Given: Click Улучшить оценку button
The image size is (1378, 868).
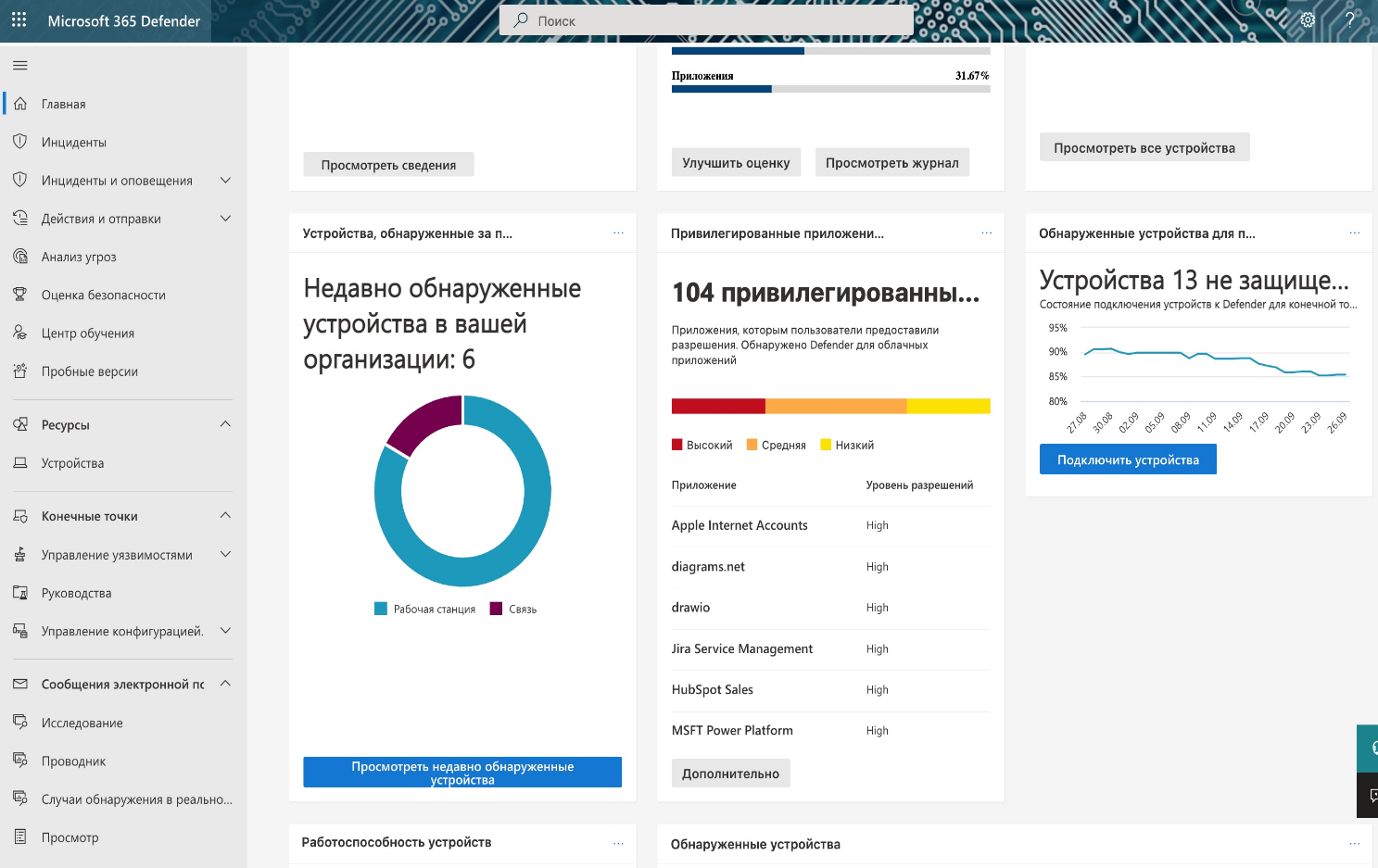Looking at the screenshot, I should 736,163.
